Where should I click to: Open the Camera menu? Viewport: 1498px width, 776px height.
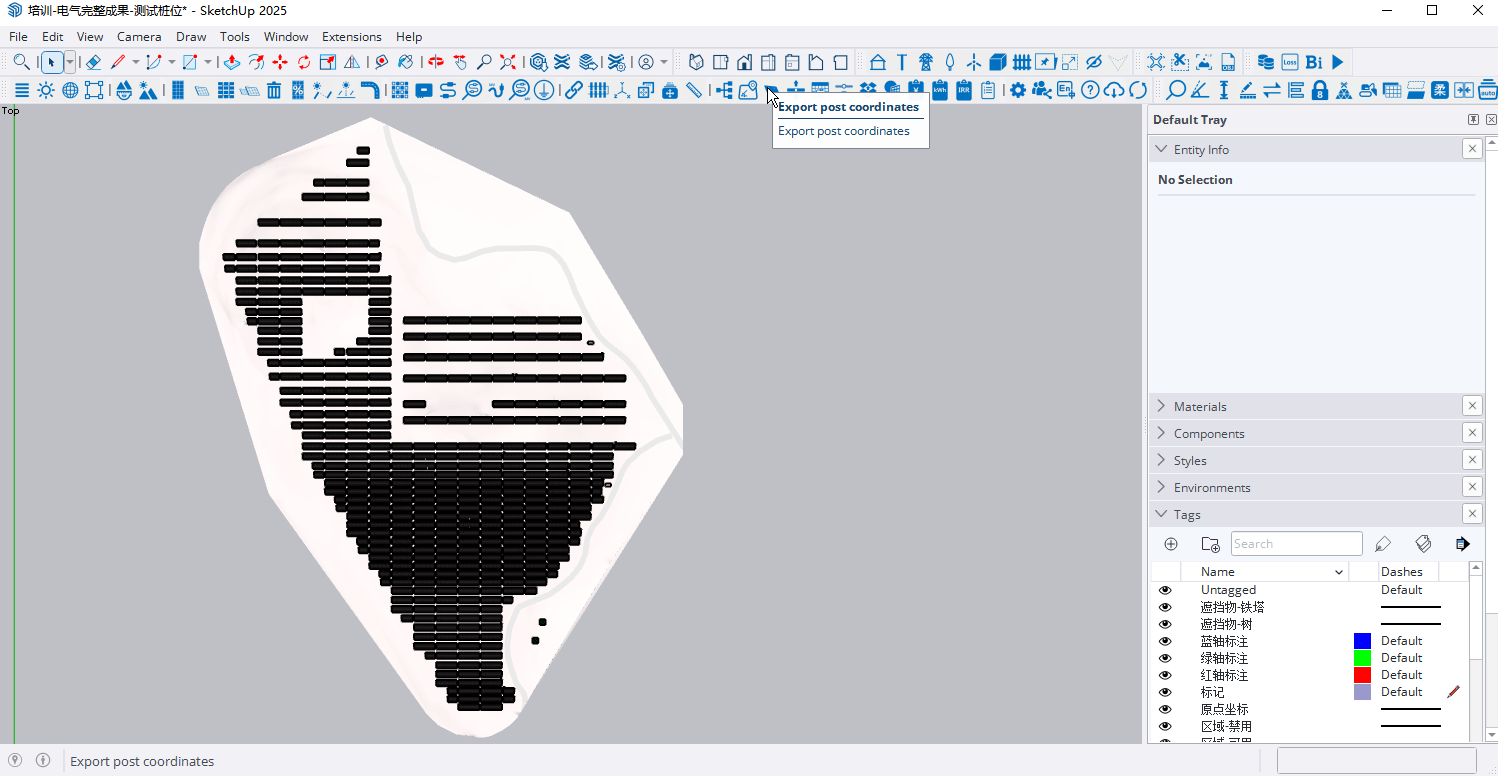pyautogui.click(x=139, y=36)
